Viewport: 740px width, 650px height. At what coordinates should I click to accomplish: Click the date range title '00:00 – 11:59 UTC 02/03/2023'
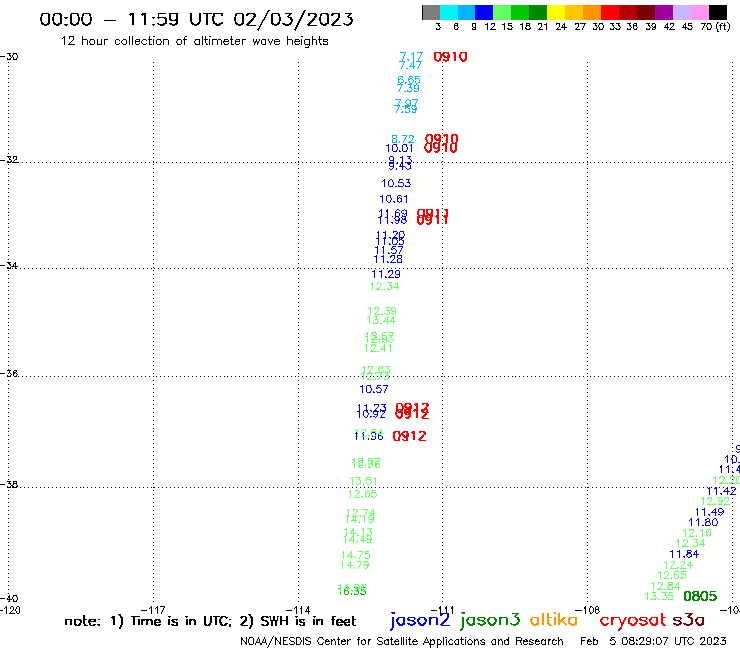(x=196, y=19)
